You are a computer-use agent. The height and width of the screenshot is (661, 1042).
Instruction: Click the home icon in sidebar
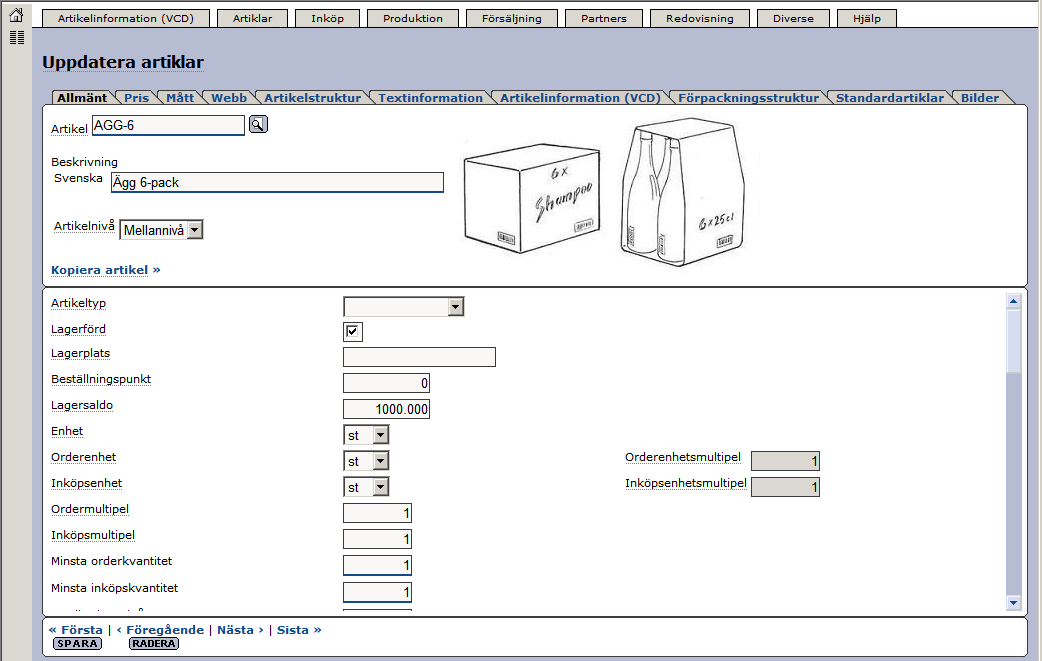click(17, 15)
